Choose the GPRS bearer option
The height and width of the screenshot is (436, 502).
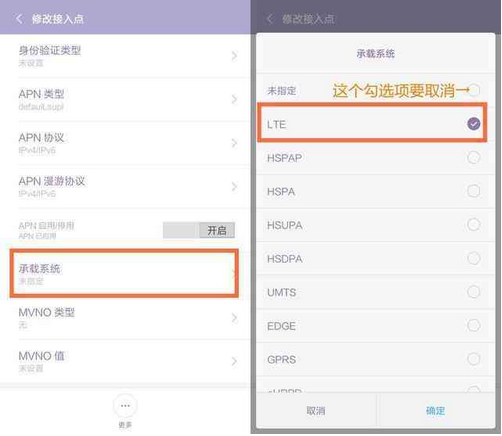click(375, 360)
